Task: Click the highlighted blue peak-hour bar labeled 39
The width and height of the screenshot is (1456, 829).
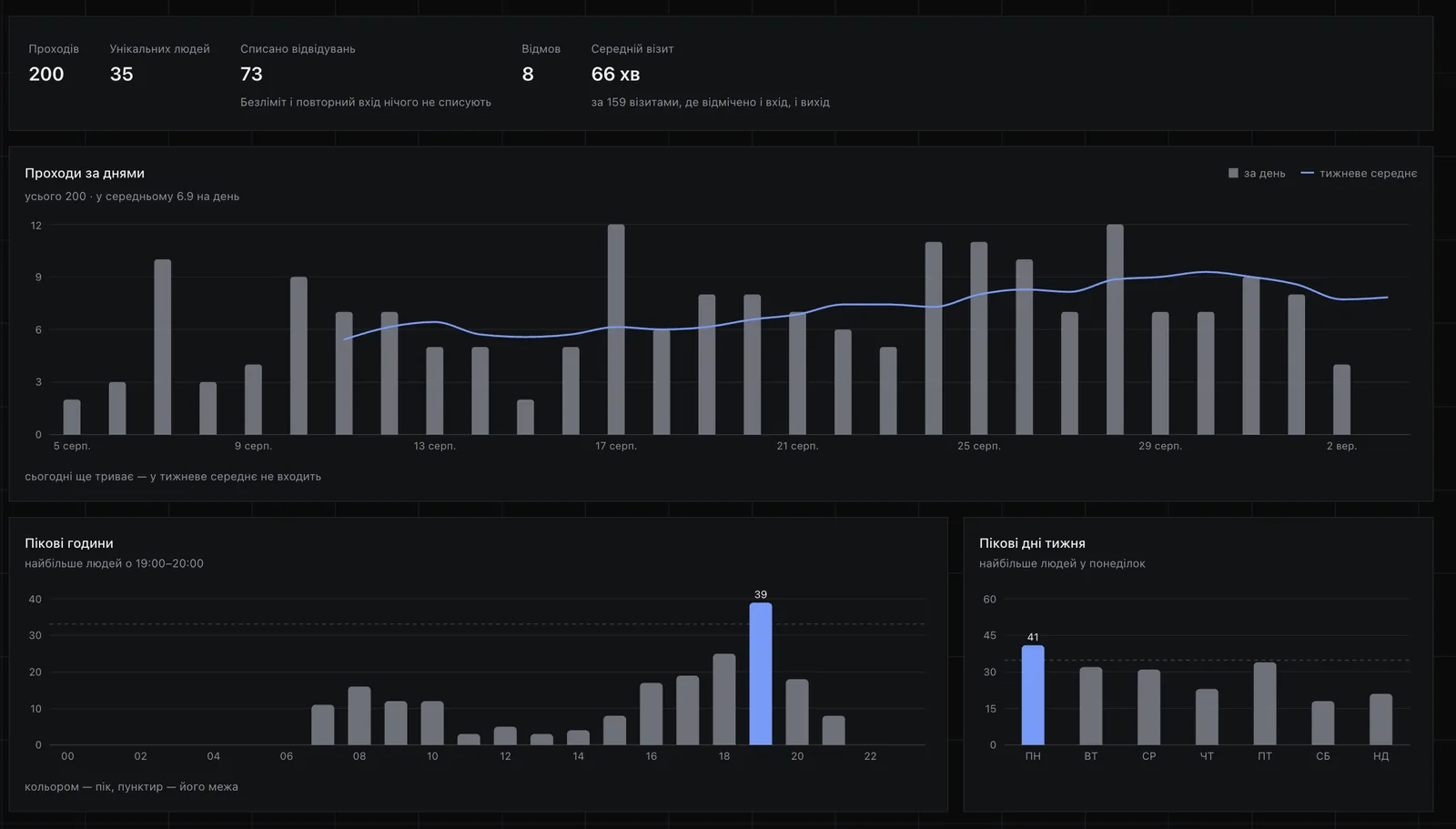Action: click(761, 673)
